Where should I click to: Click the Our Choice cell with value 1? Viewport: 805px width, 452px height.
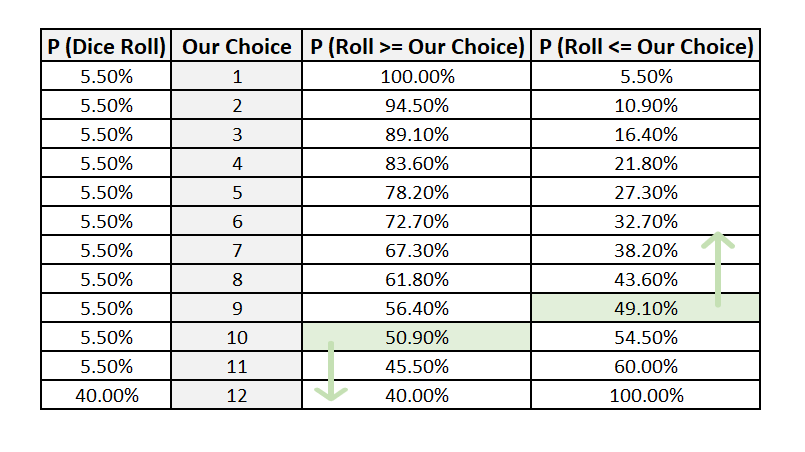point(237,77)
